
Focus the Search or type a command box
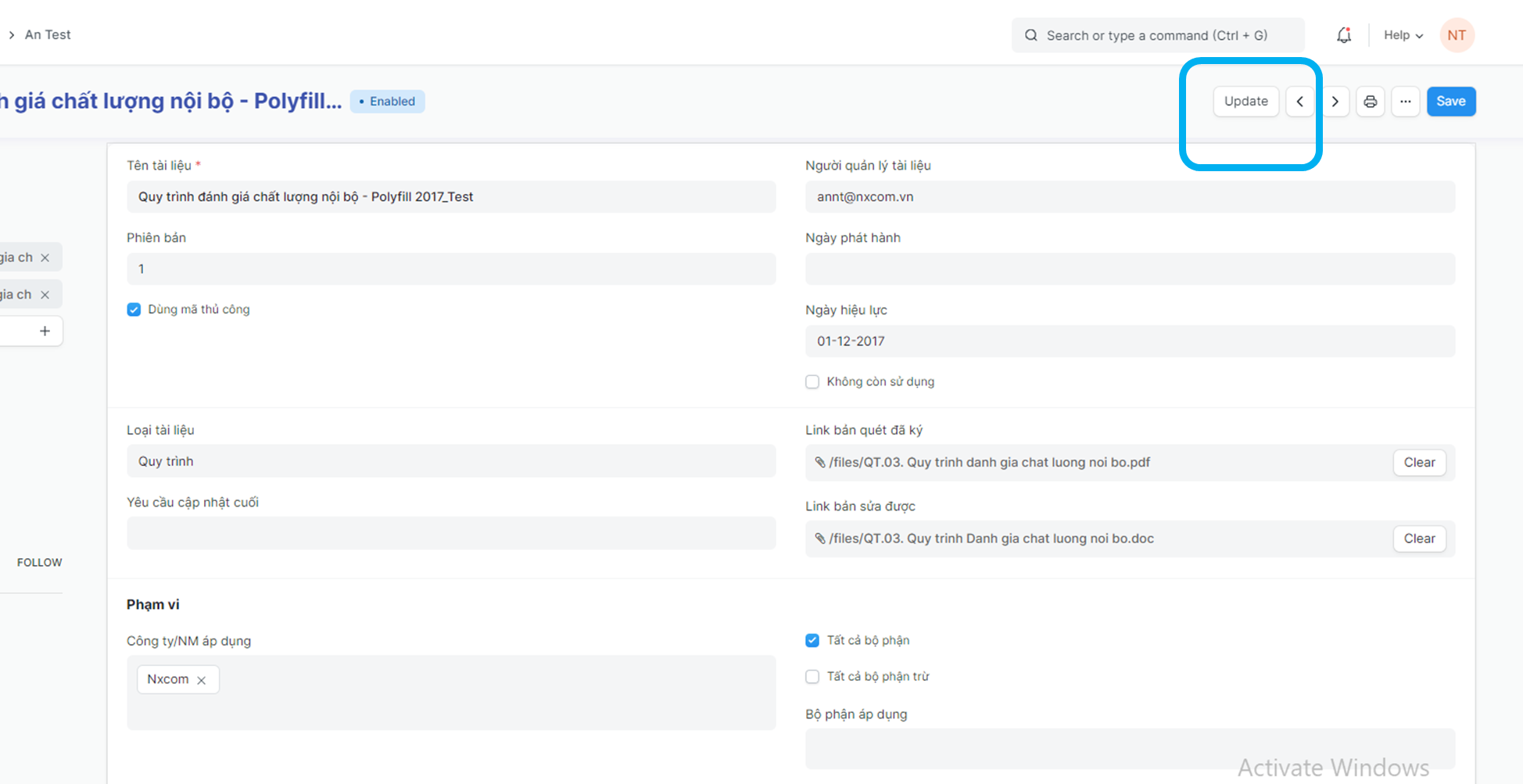click(1157, 35)
